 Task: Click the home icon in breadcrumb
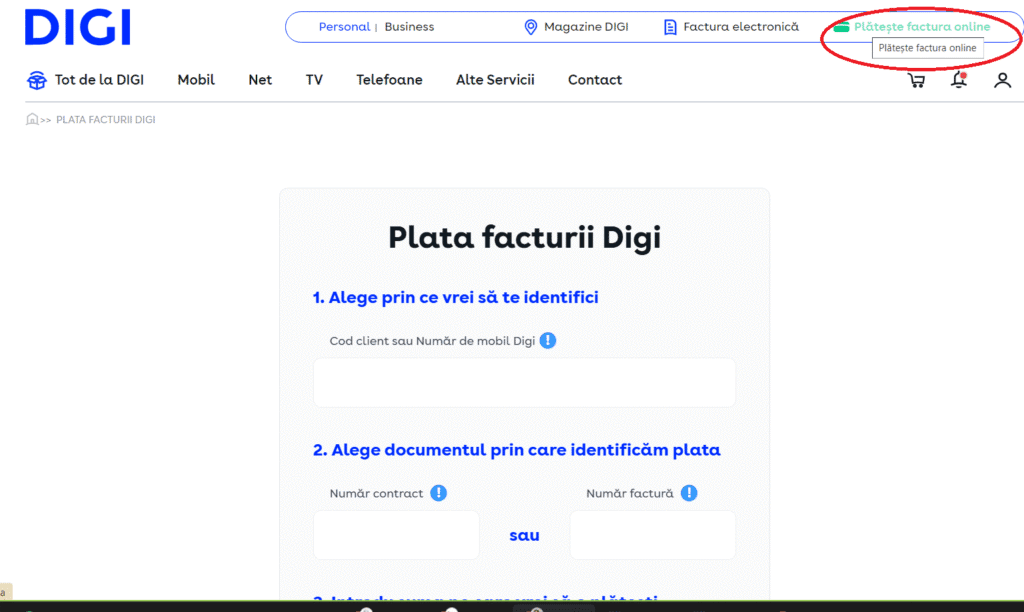[31, 119]
